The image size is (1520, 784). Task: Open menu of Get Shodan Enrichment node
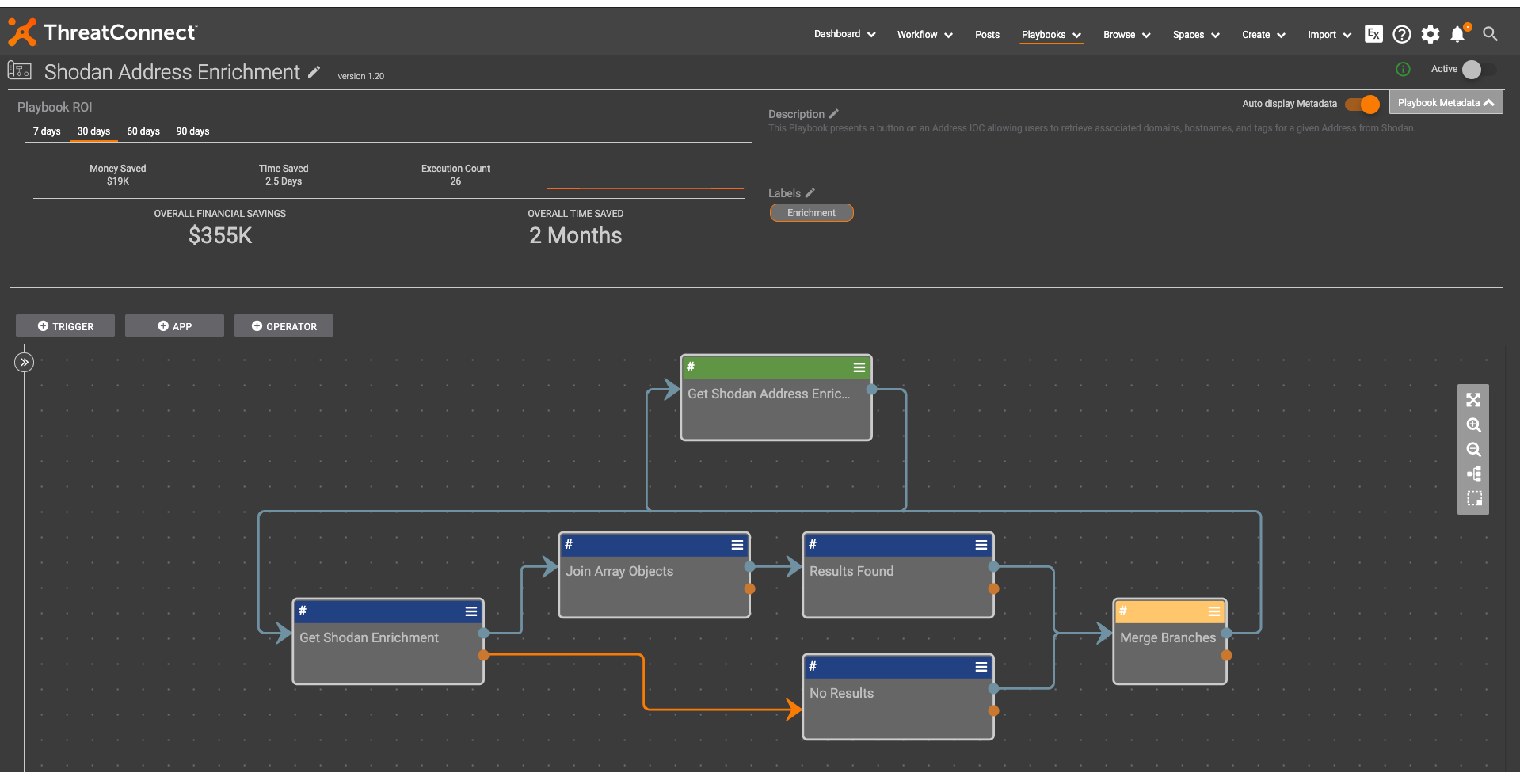470,611
